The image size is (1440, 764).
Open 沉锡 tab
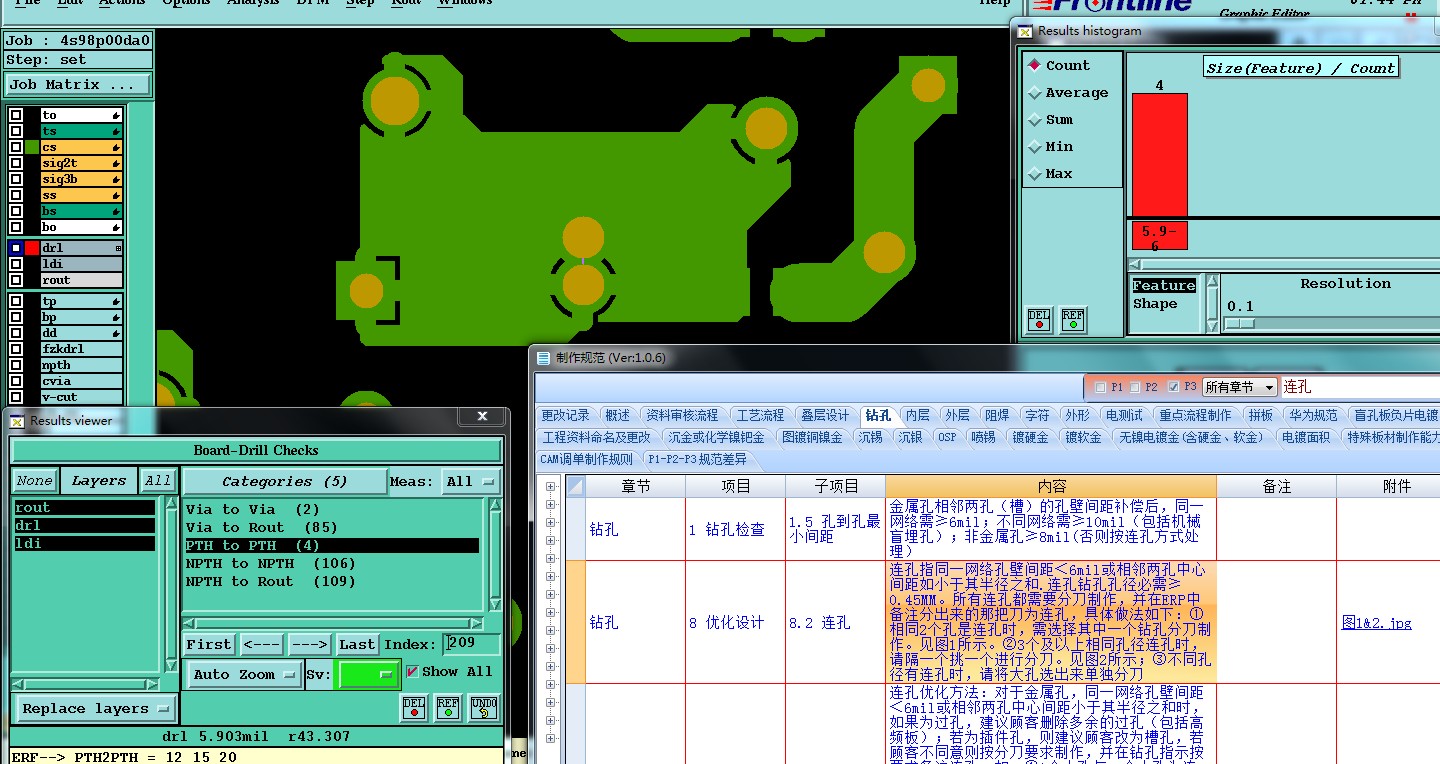870,437
